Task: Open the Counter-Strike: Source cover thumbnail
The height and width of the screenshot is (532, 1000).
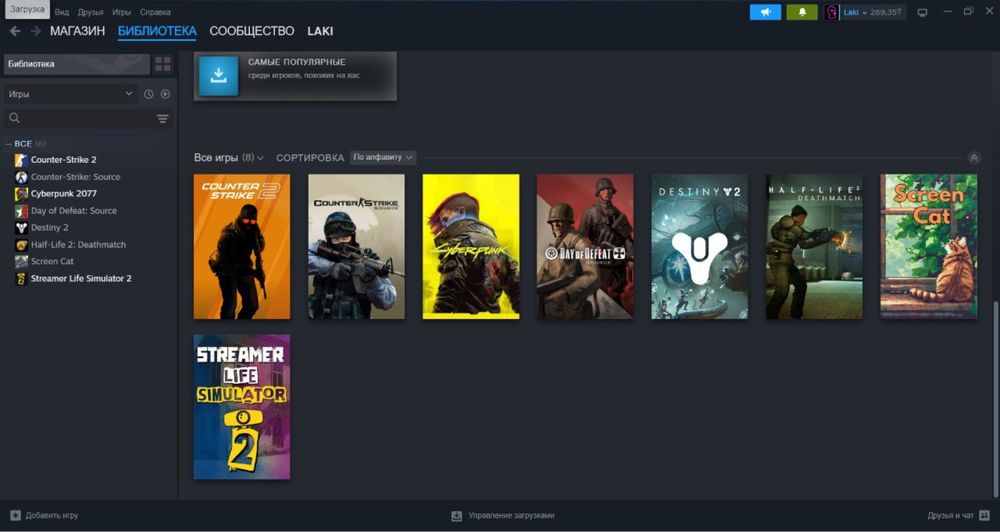Action: pos(357,246)
